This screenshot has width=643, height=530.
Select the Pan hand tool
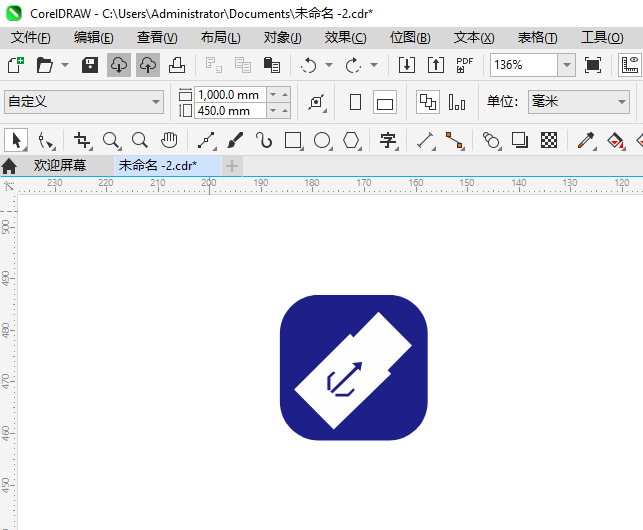point(169,140)
